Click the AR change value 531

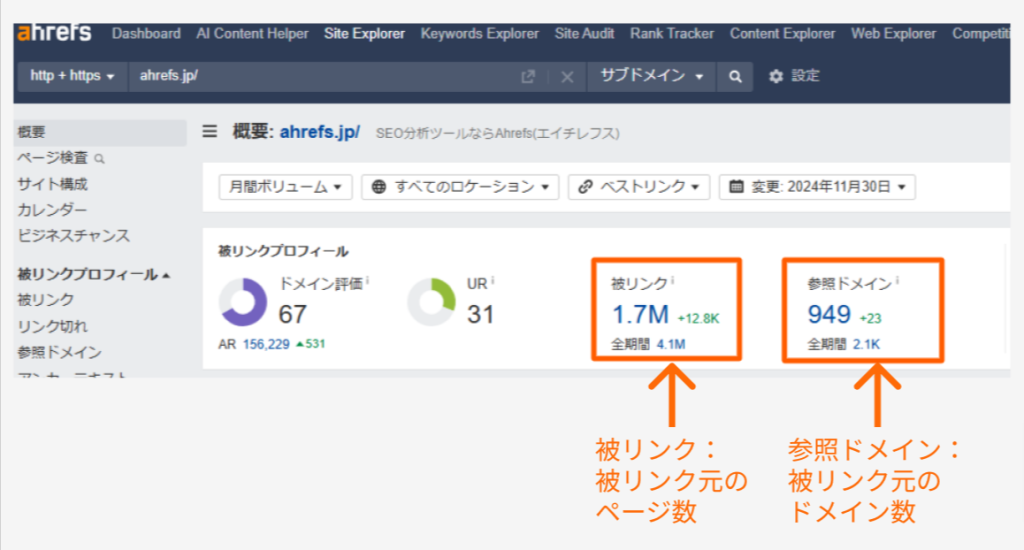point(311,344)
